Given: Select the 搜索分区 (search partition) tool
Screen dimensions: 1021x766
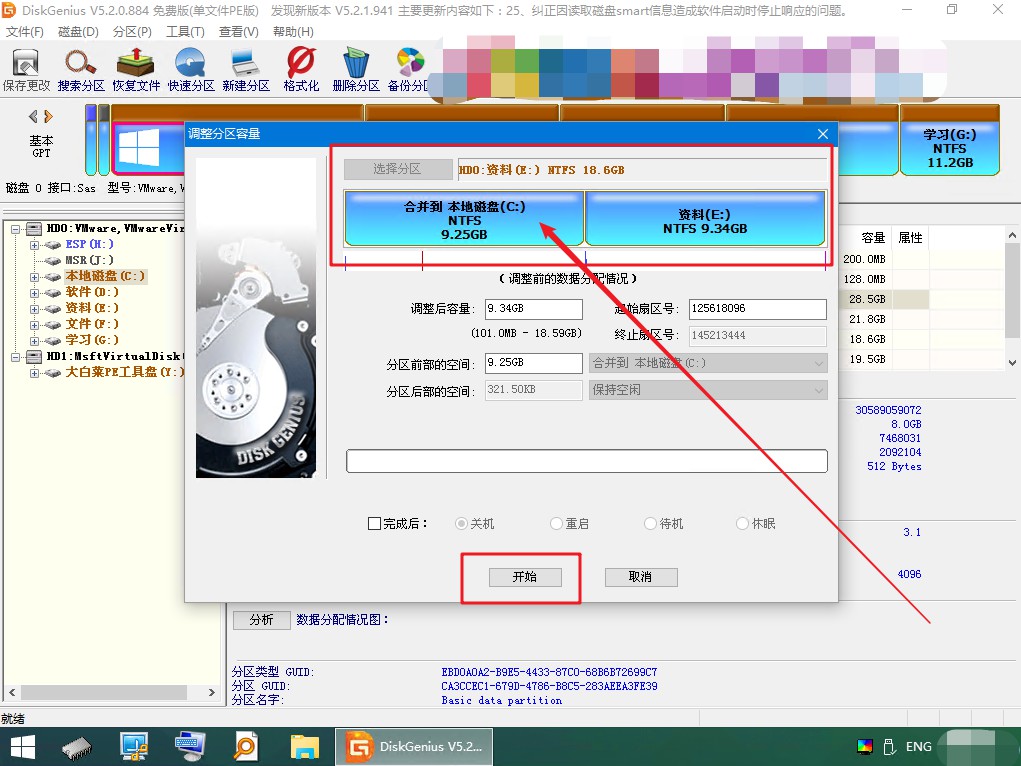Looking at the screenshot, I should pos(81,68).
